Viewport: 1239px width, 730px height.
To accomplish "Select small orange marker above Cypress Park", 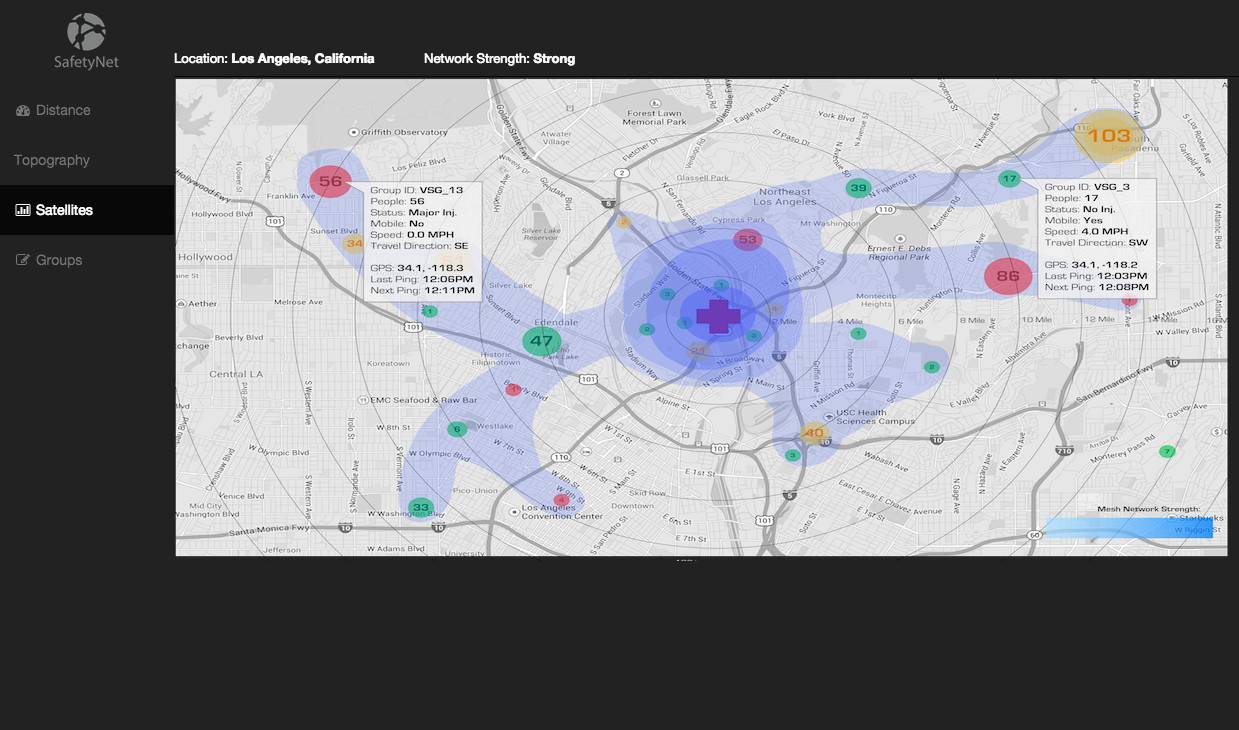I will (x=624, y=222).
